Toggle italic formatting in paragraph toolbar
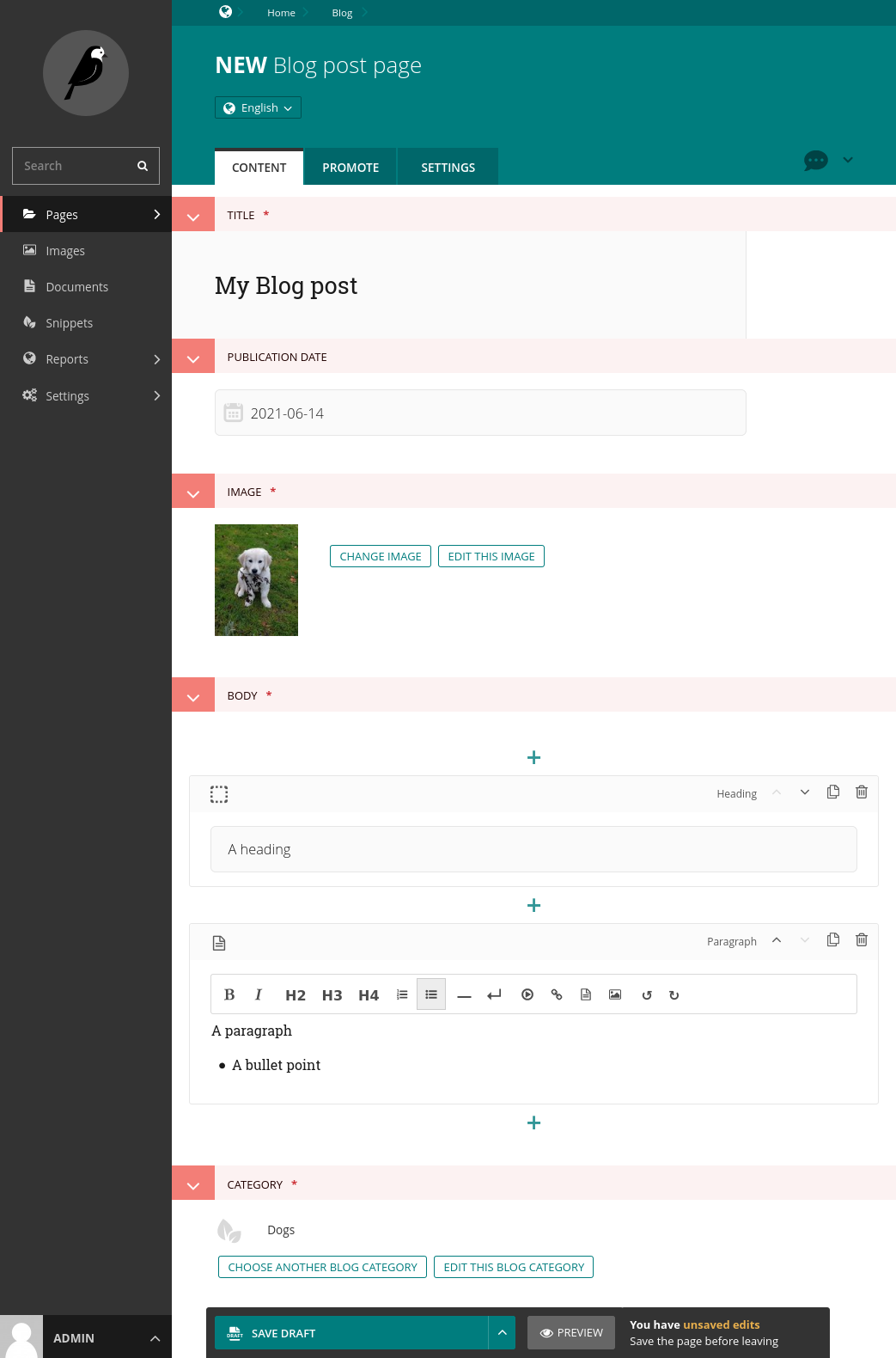 [258, 994]
